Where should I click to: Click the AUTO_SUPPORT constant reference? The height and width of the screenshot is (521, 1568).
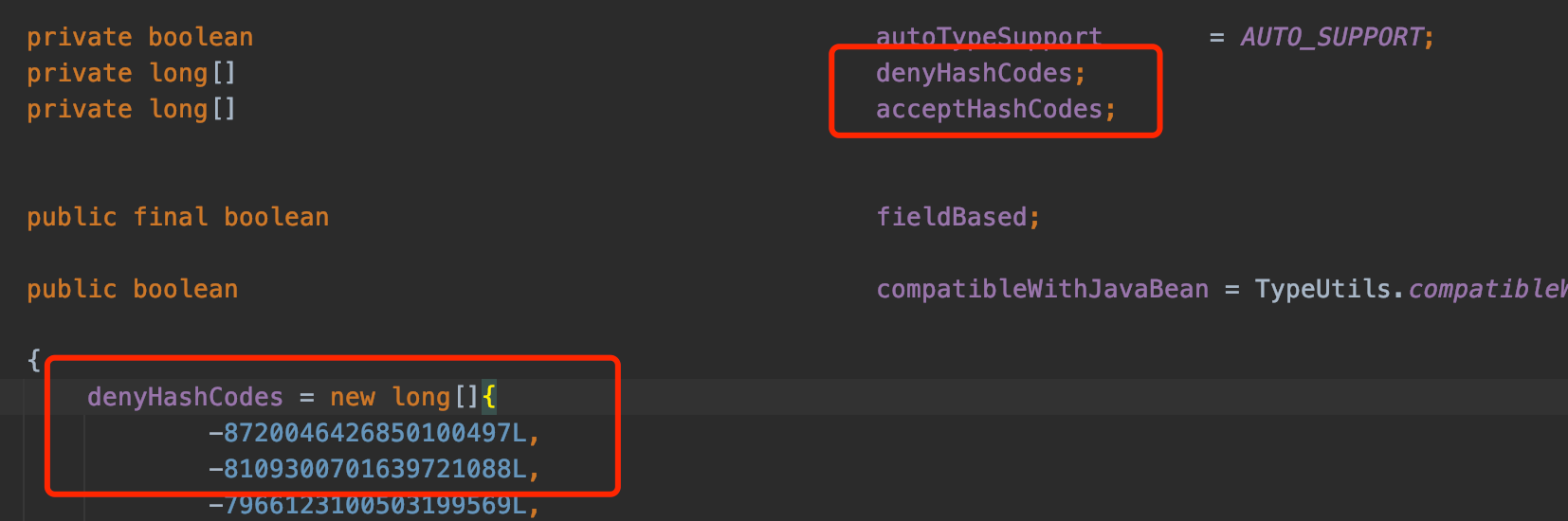(1332, 37)
